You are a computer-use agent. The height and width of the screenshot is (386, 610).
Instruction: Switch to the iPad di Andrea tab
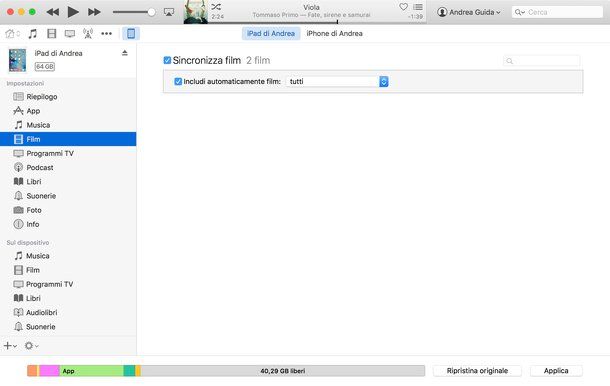271,33
